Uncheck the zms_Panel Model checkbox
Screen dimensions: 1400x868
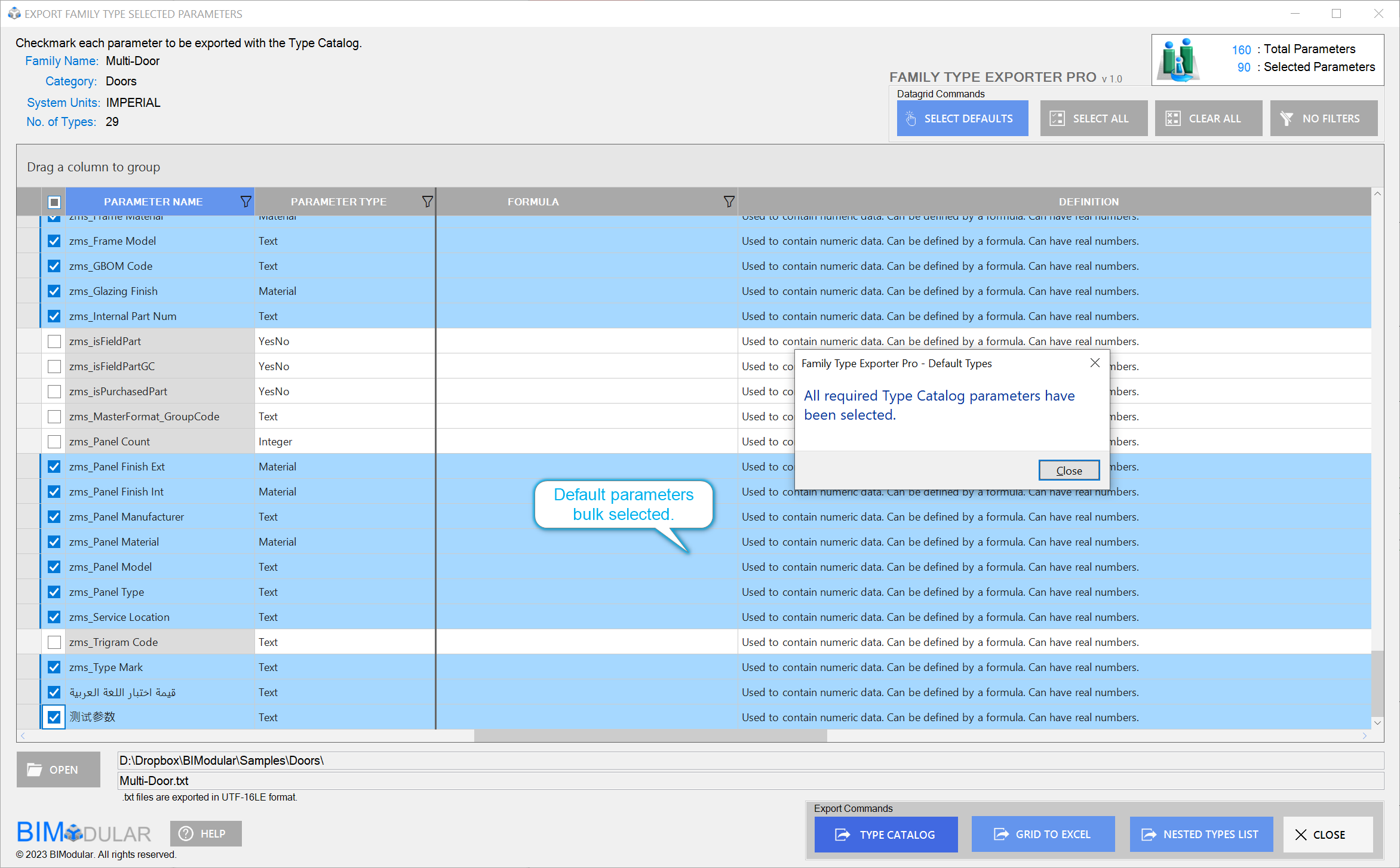pos(54,567)
